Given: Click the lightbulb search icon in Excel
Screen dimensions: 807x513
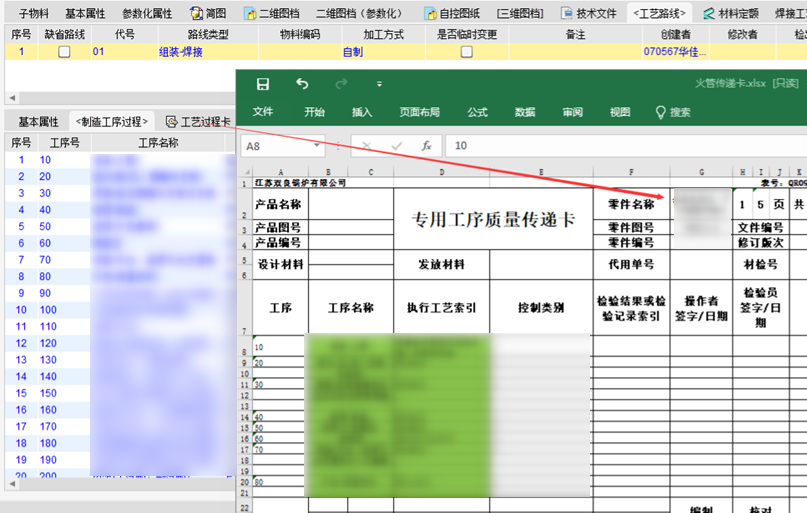Looking at the screenshot, I should [x=660, y=112].
